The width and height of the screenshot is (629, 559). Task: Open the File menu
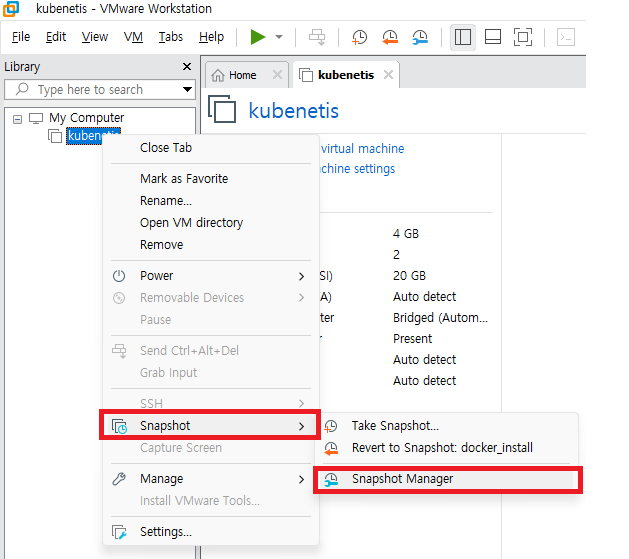point(21,37)
